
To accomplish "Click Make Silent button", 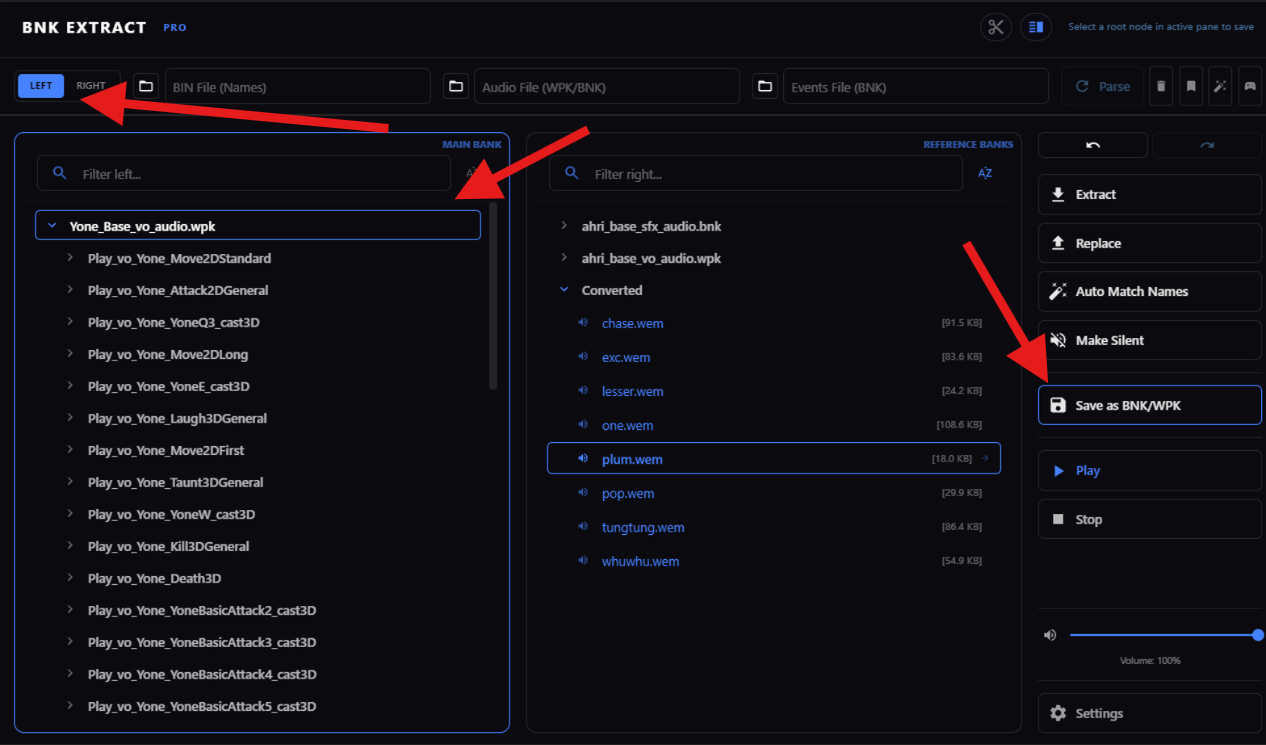I will point(1150,340).
